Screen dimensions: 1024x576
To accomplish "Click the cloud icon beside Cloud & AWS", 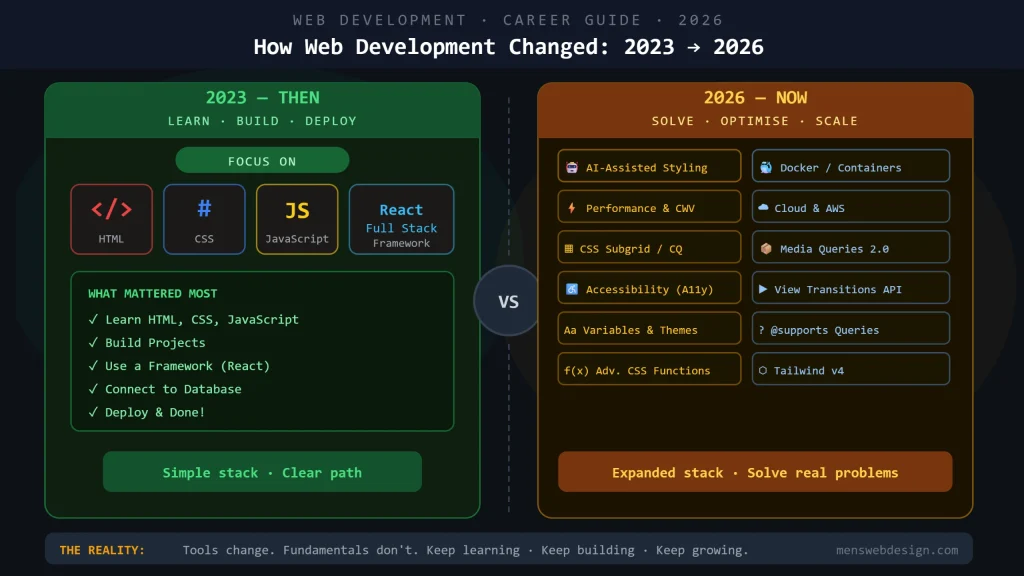I will point(763,208).
